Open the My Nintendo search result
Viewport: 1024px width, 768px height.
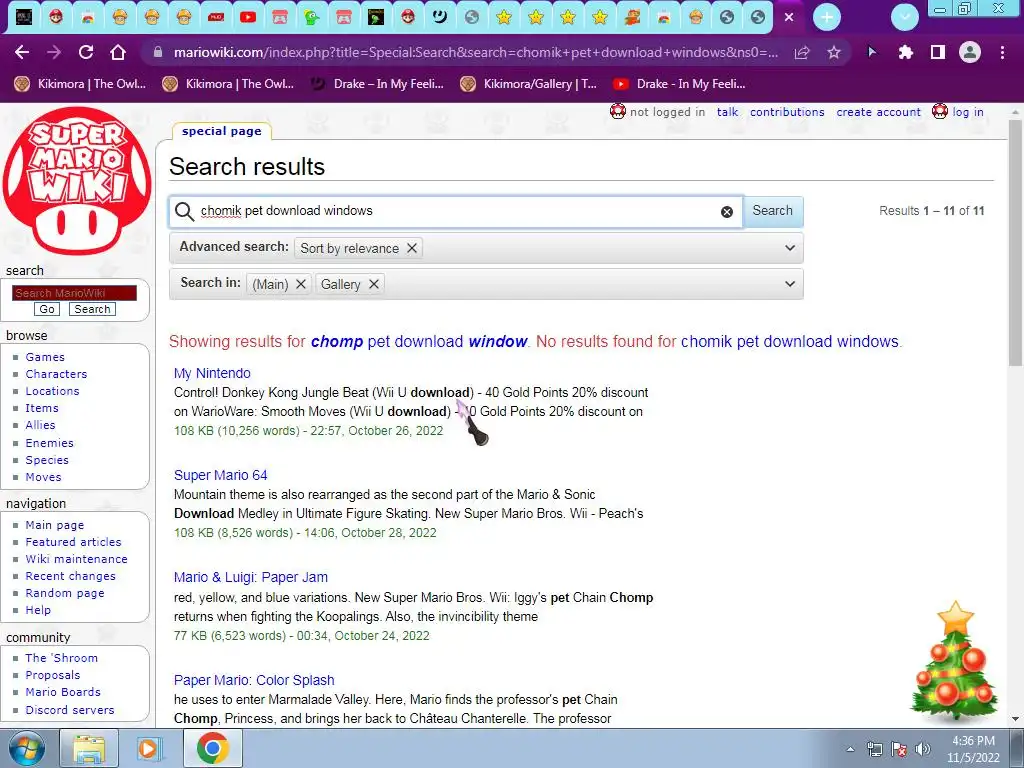pos(212,373)
